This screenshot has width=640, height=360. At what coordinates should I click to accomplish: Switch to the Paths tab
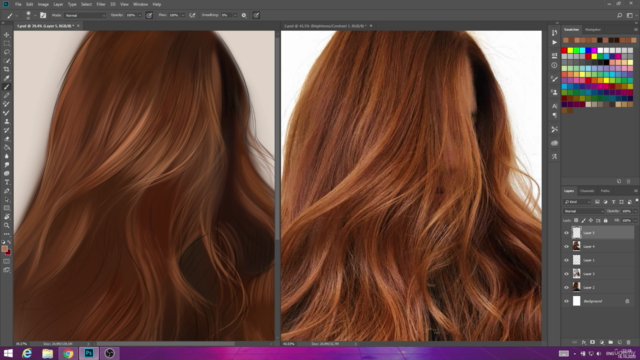click(x=605, y=191)
